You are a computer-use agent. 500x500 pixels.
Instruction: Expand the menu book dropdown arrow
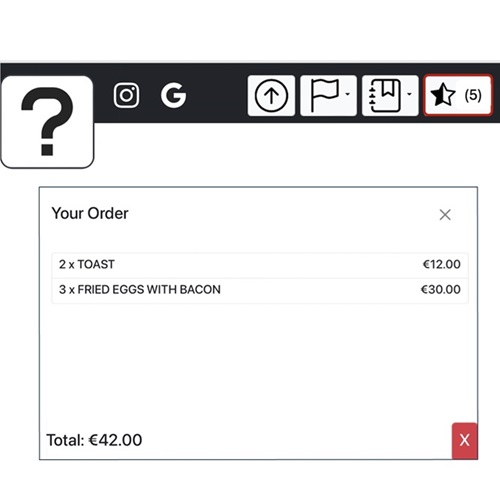[x=409, y=94]
